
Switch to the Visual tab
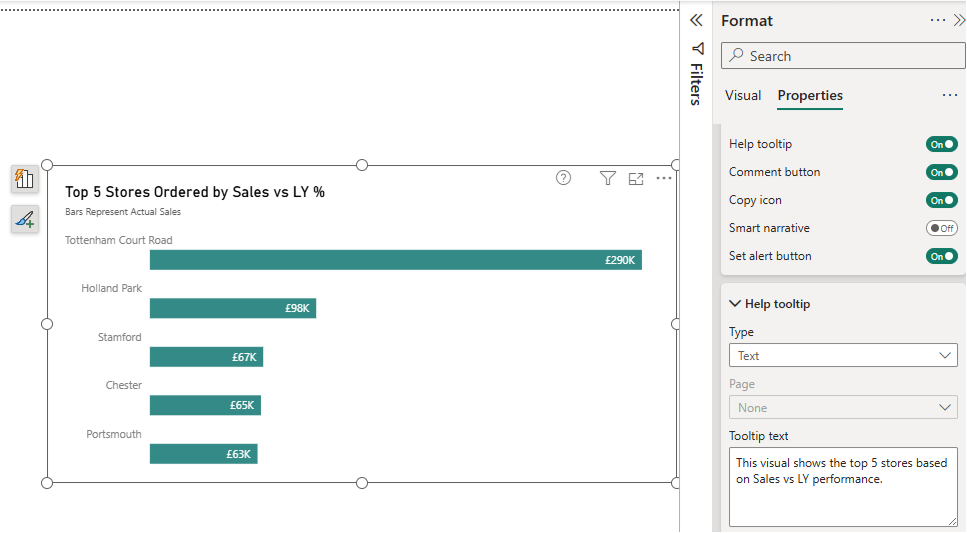click(743, 96)
